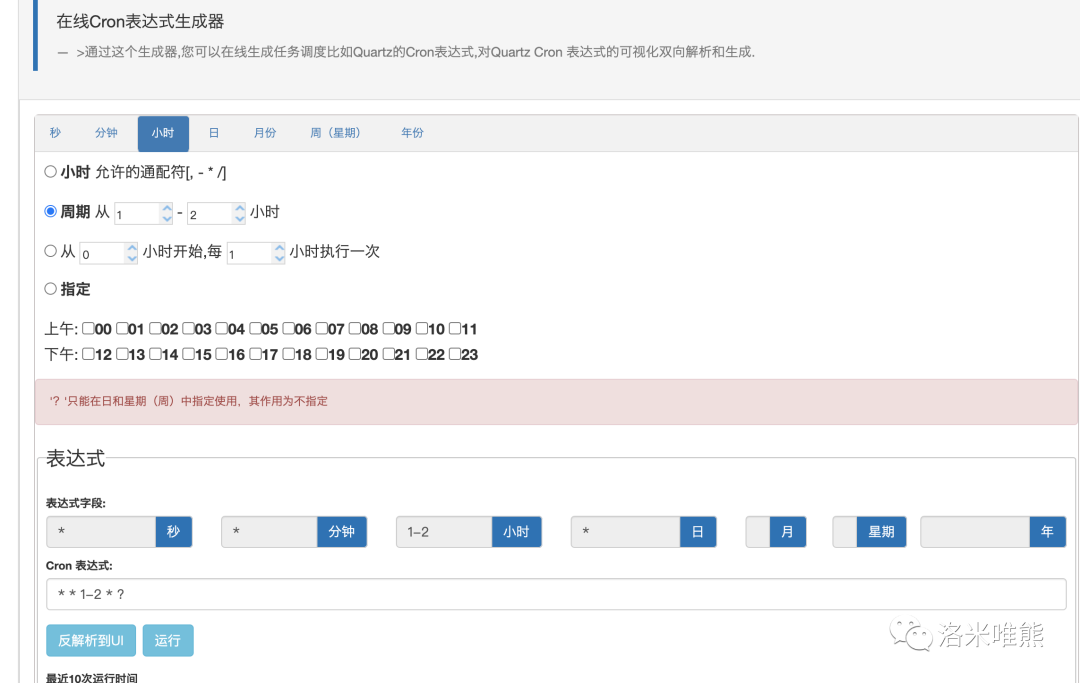Switch to the 周（星期）tab
Viewport: 1080px width, 683px height.
[335, 133]
